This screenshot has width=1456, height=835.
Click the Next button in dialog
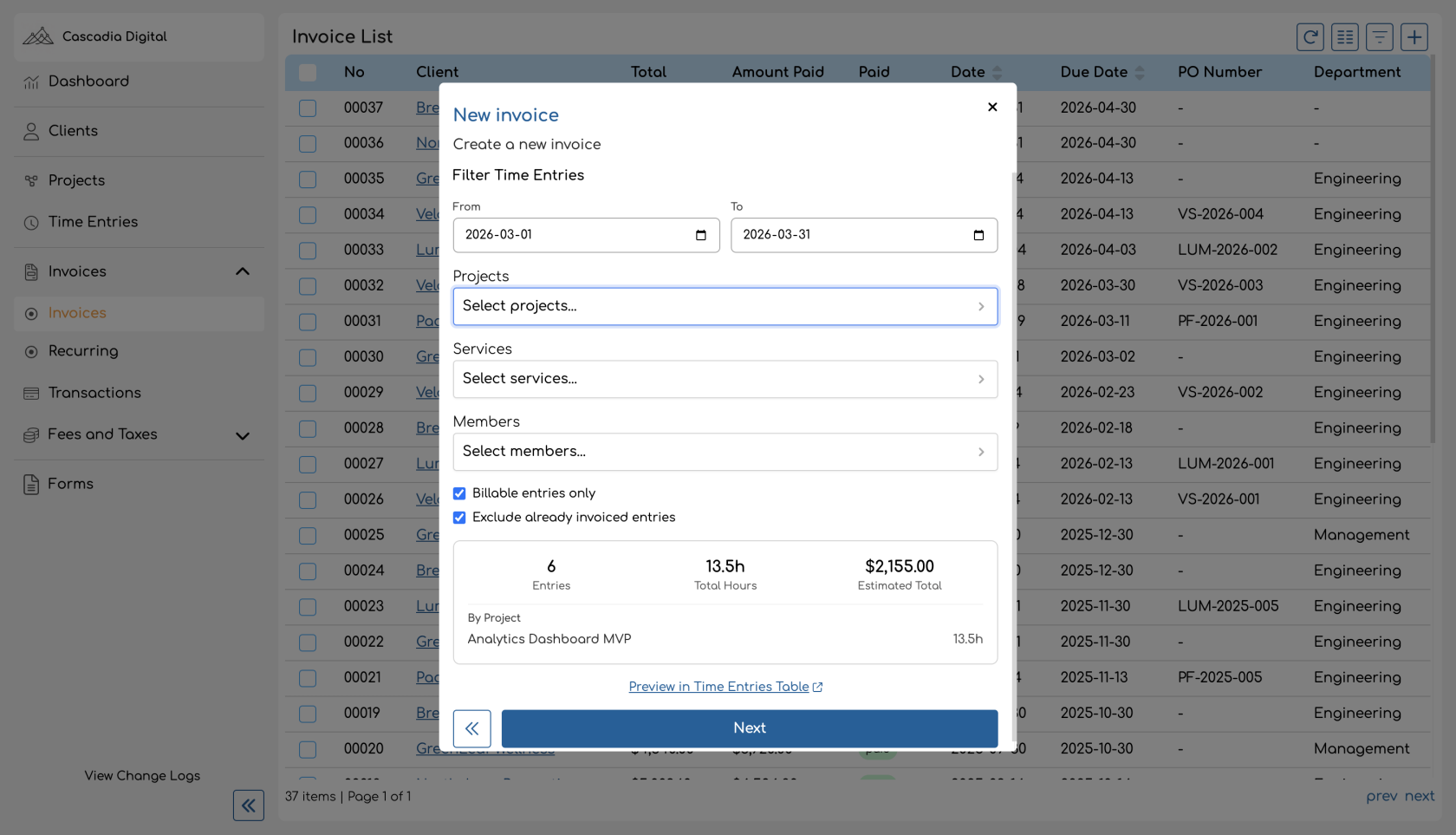click(750, 728)
